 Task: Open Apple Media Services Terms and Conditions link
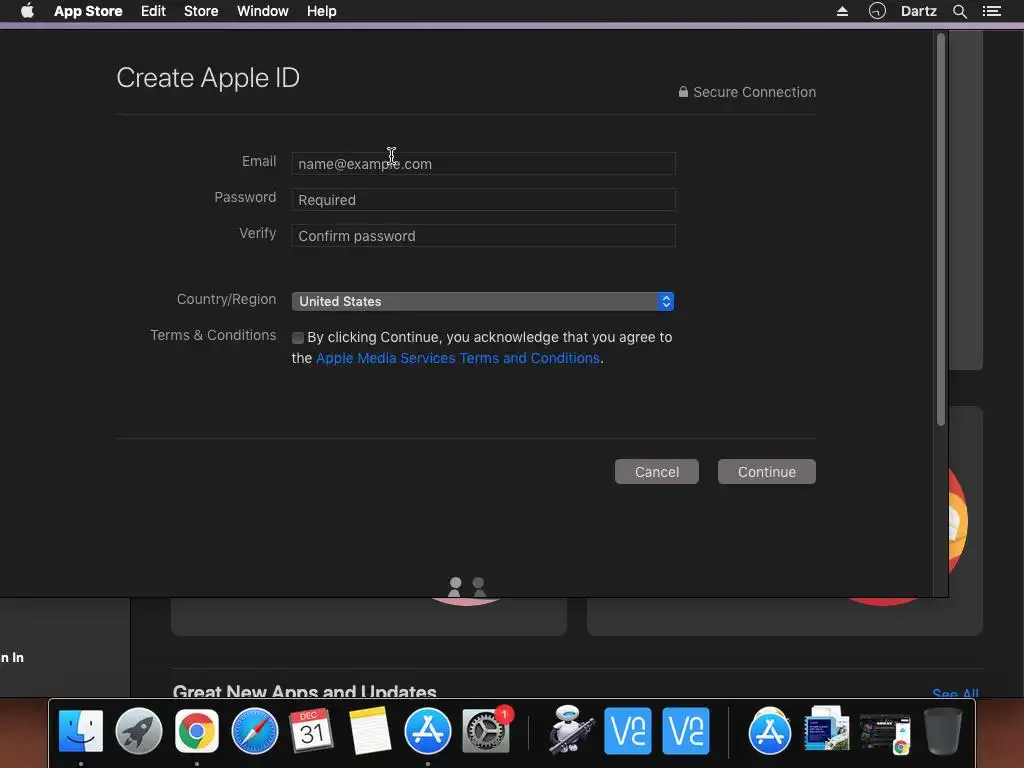[458, 358]
